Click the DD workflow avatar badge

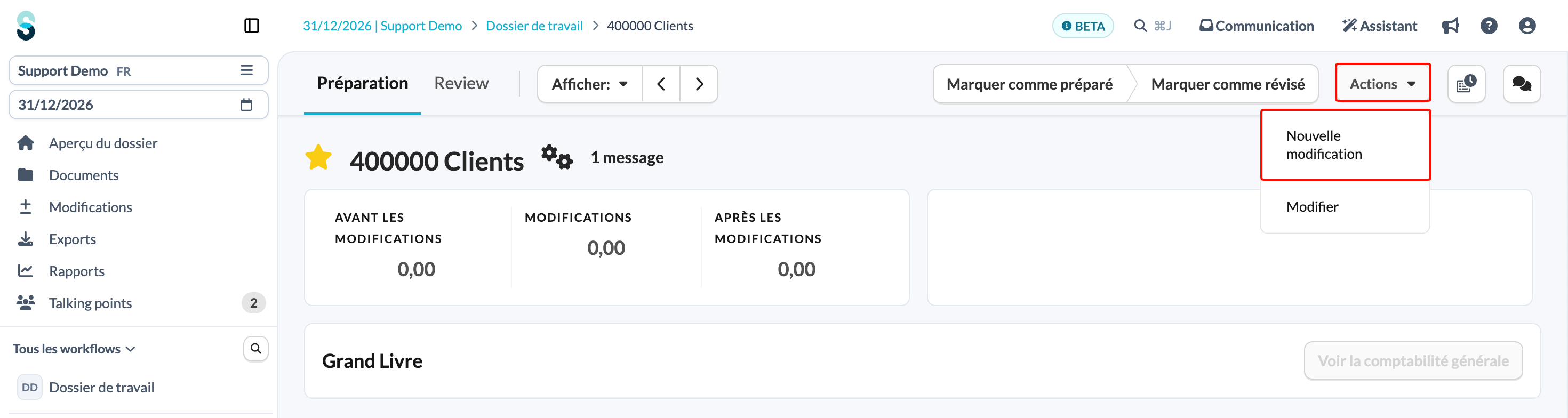[29, 388]
